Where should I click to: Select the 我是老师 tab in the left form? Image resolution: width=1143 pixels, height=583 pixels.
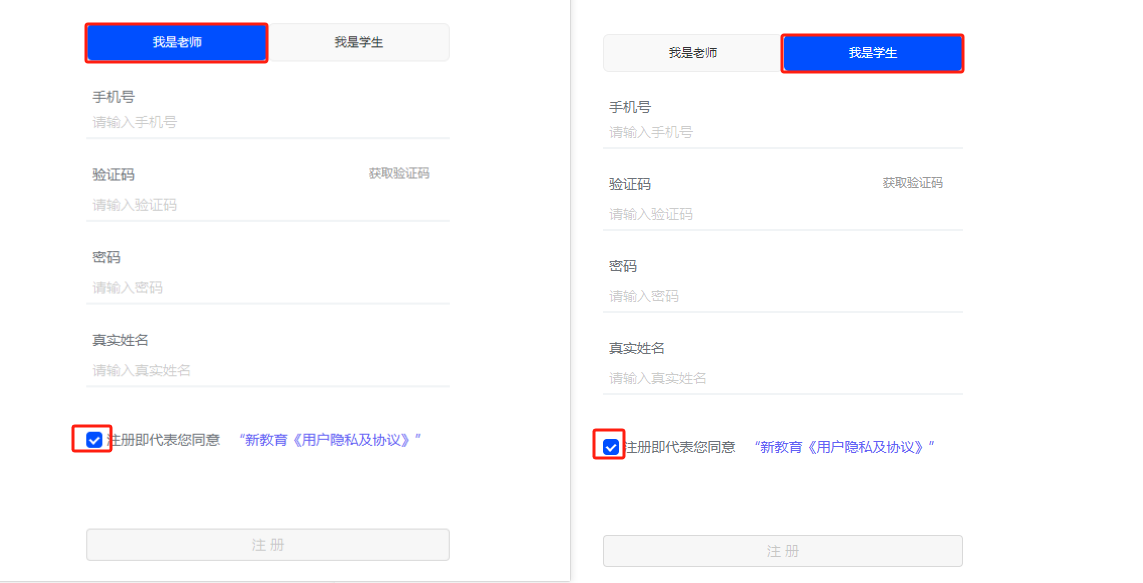176,42
